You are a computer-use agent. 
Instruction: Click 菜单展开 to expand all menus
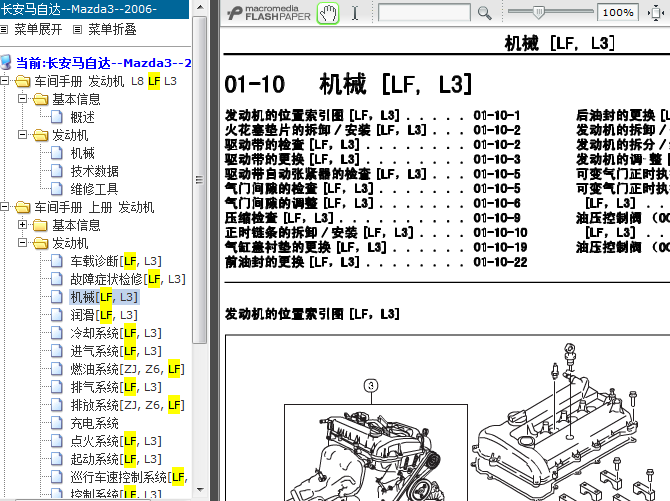[38, 29]
